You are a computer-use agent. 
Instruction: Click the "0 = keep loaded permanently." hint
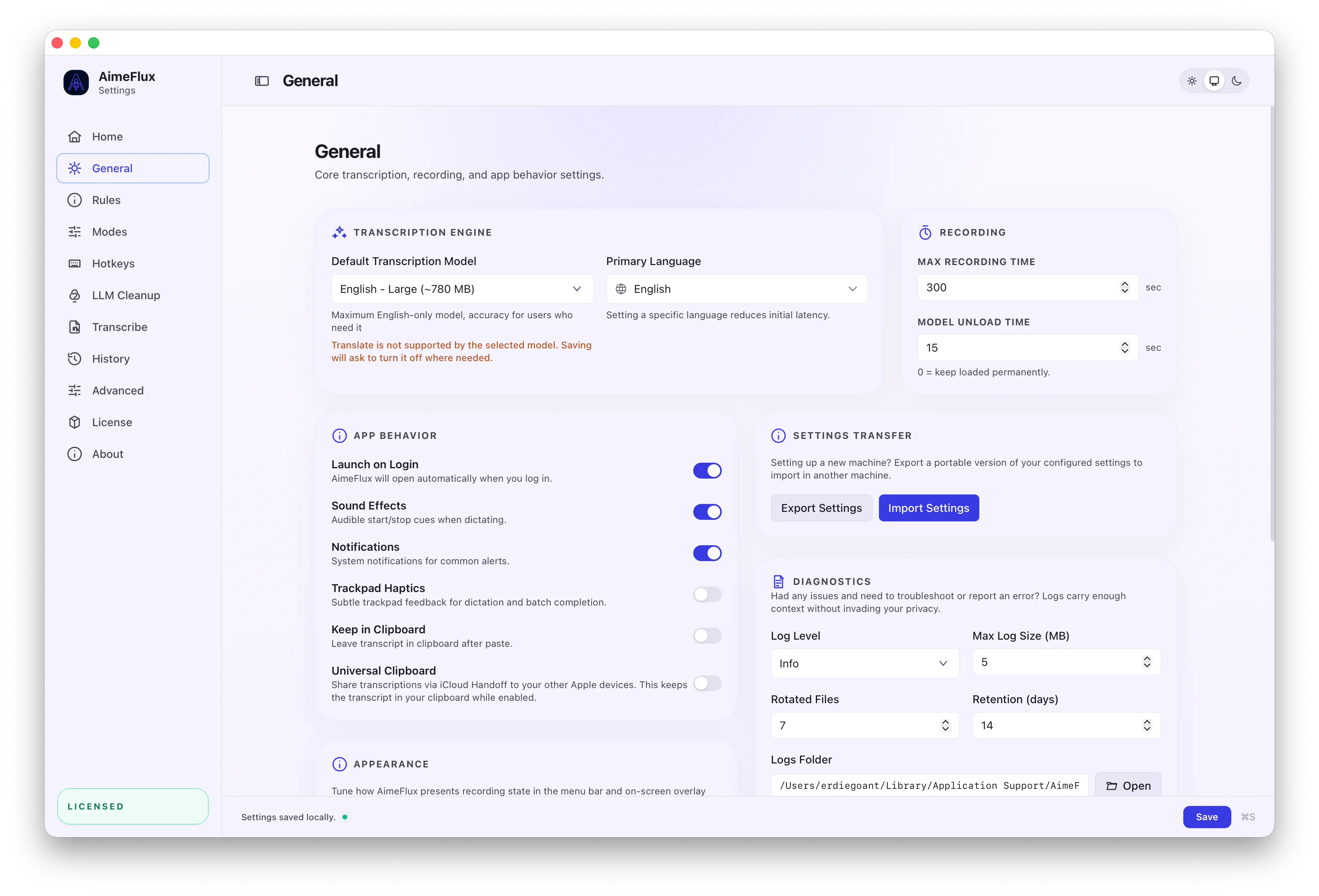(x=984, y=372)
